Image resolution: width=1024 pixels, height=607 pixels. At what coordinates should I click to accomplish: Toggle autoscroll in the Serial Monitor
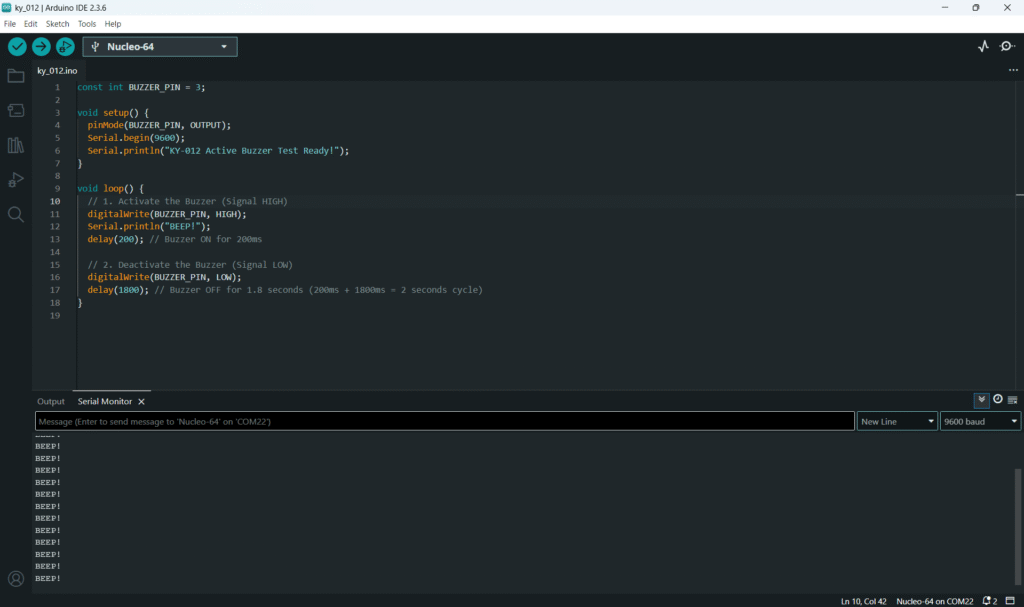(x=982, y=399)
